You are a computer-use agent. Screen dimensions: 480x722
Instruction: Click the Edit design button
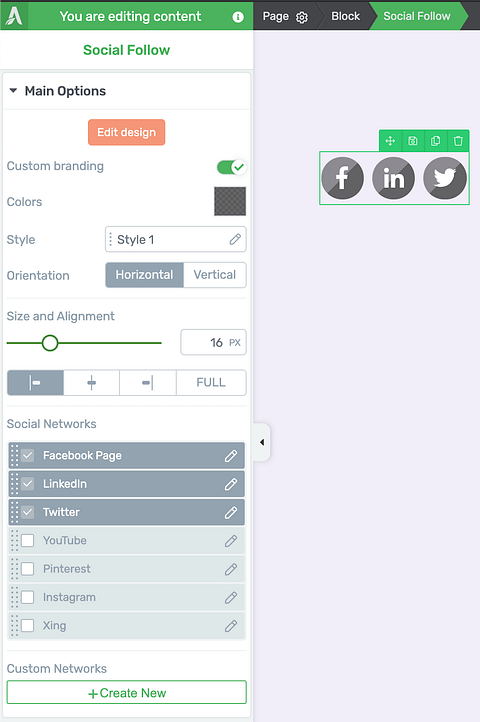127,133
